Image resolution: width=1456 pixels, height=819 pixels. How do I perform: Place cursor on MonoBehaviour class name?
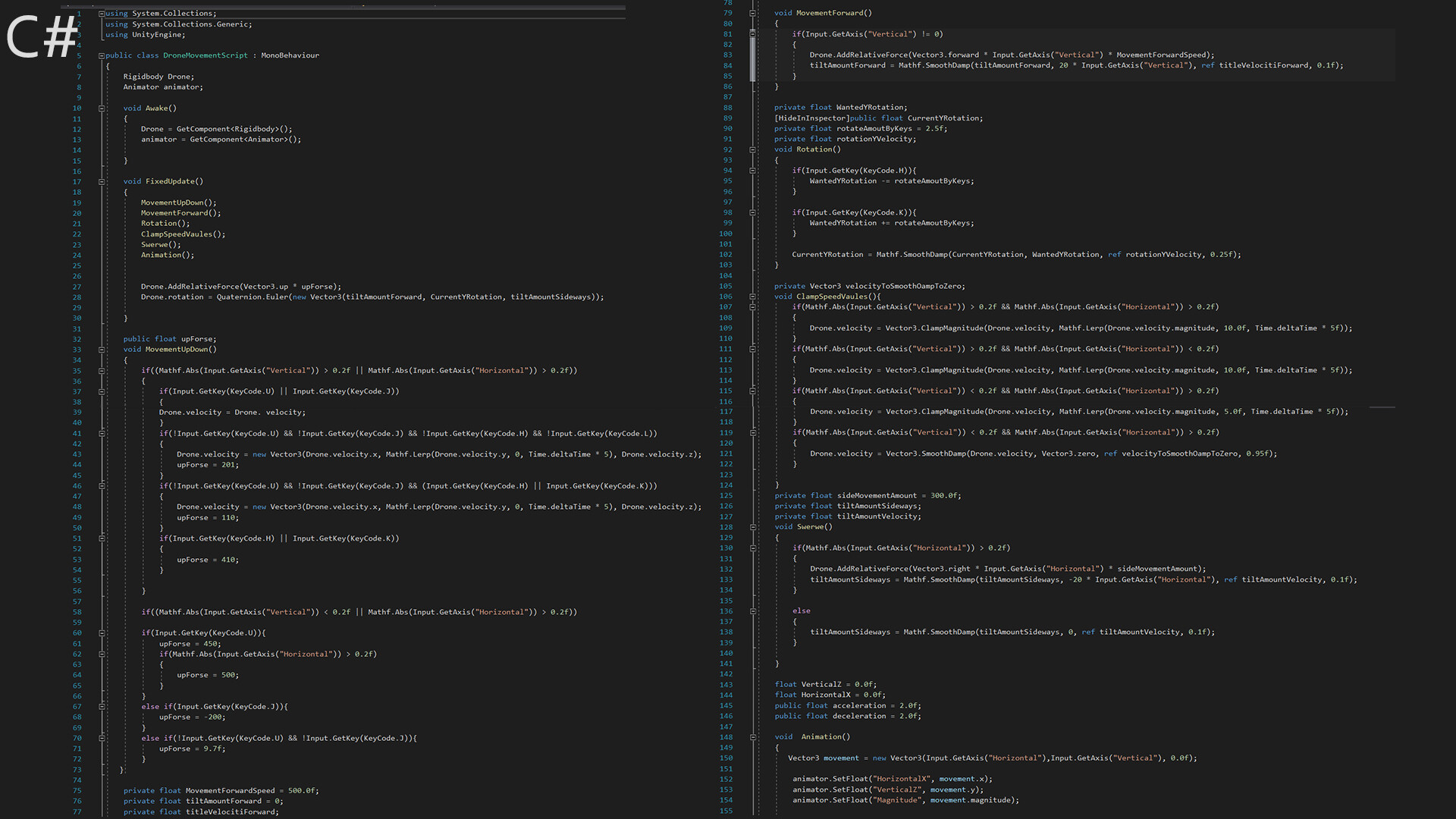pyautogui.click(x=290, y=55)
